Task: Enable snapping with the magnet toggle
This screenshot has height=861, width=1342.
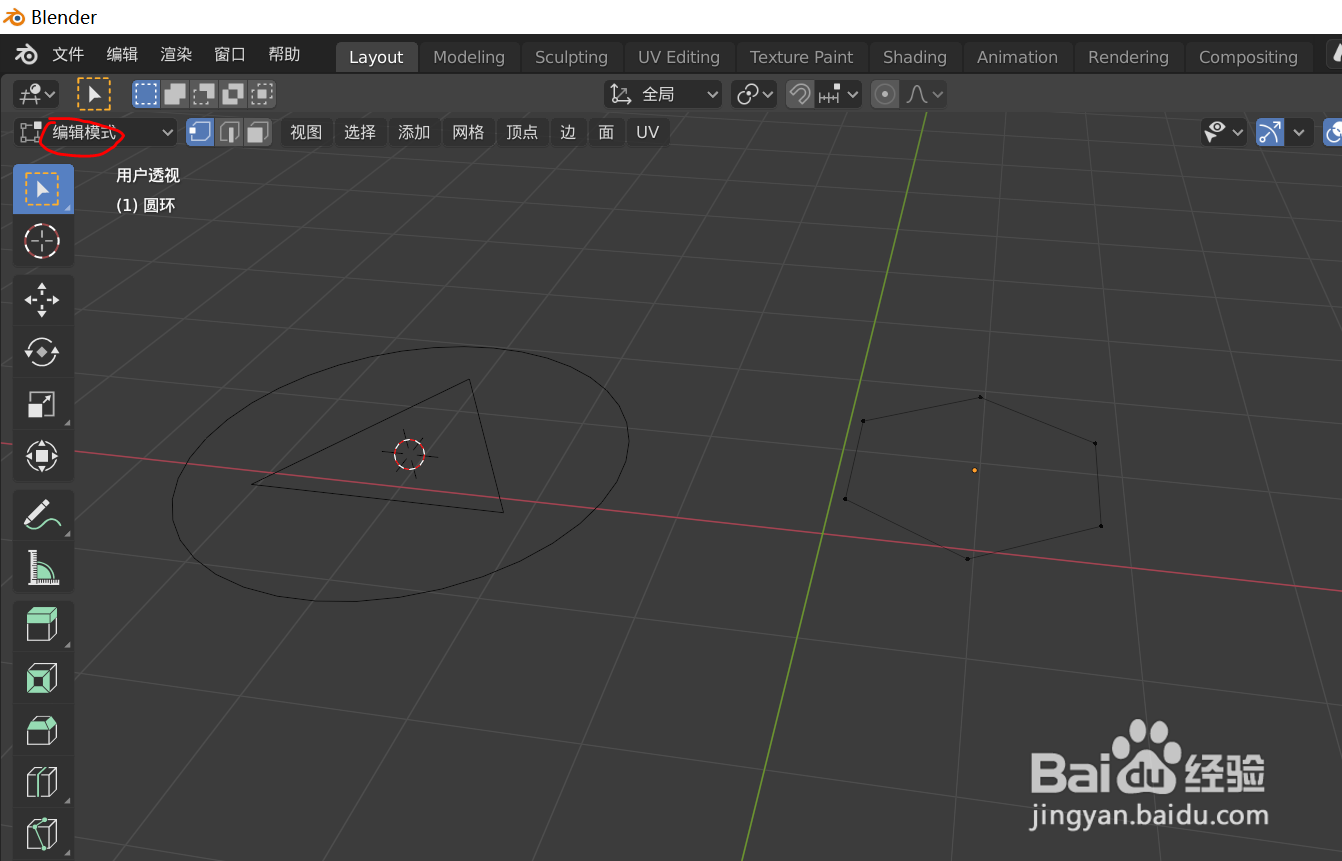Action: (x=799, y=93)
